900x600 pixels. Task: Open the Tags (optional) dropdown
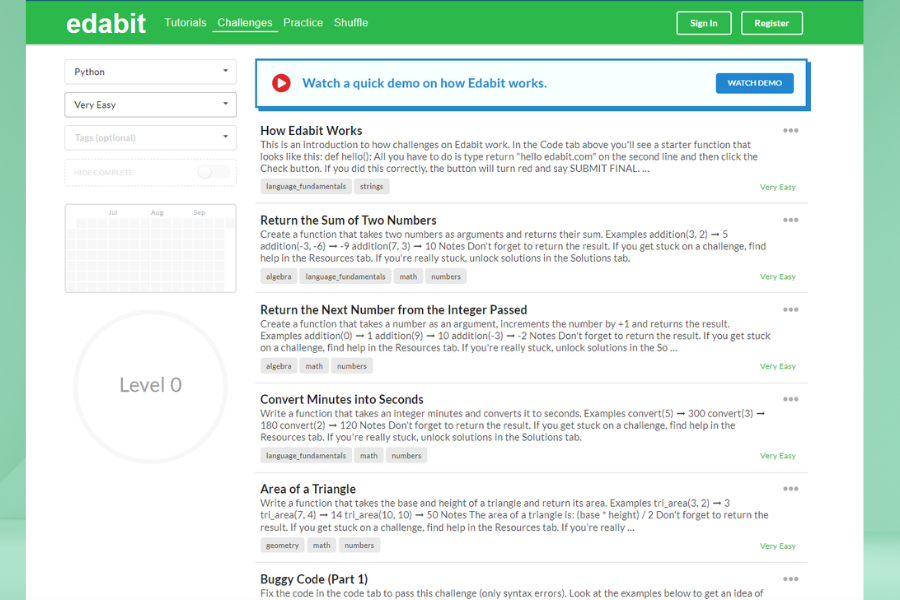click(150, 138)
